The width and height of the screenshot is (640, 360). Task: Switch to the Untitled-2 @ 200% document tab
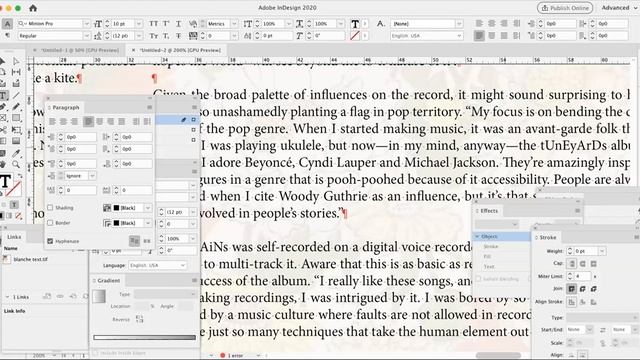tap(176, 50)
